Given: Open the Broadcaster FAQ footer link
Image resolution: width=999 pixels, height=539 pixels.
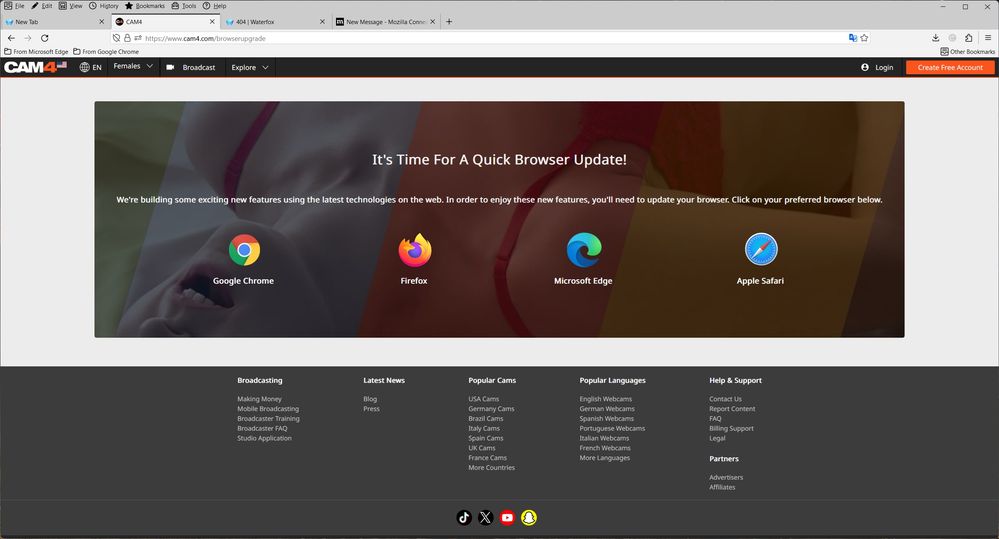Looking at the screenshot, I should (x=262, y=429).
